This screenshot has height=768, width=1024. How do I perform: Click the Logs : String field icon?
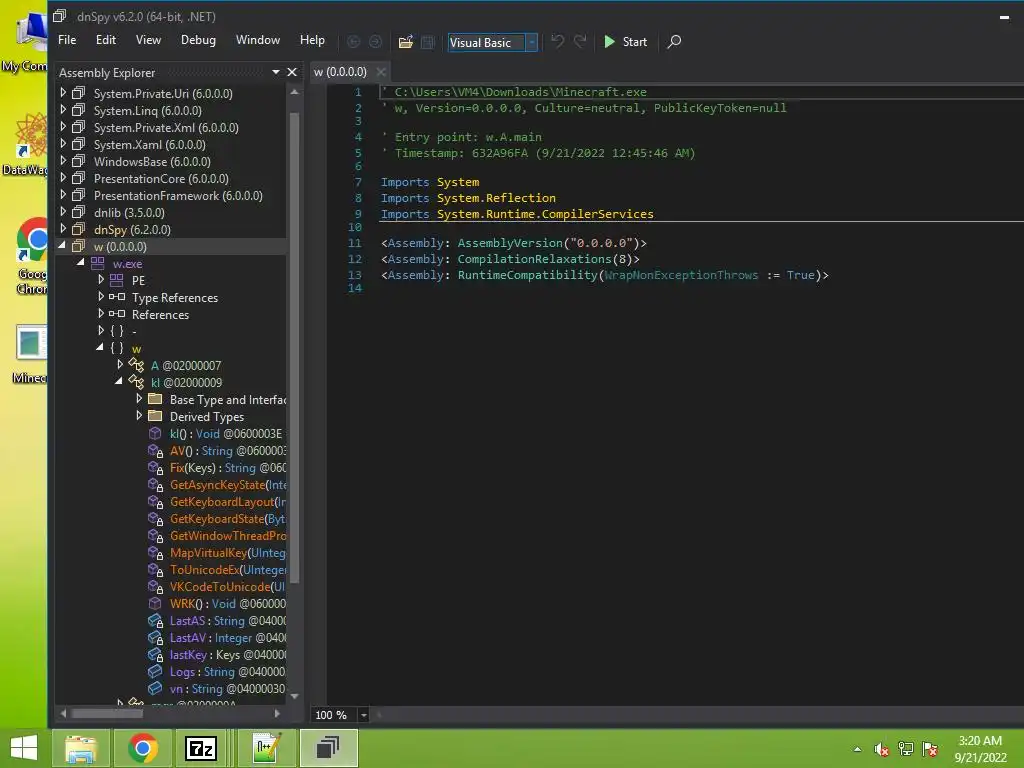click(155, 671)
